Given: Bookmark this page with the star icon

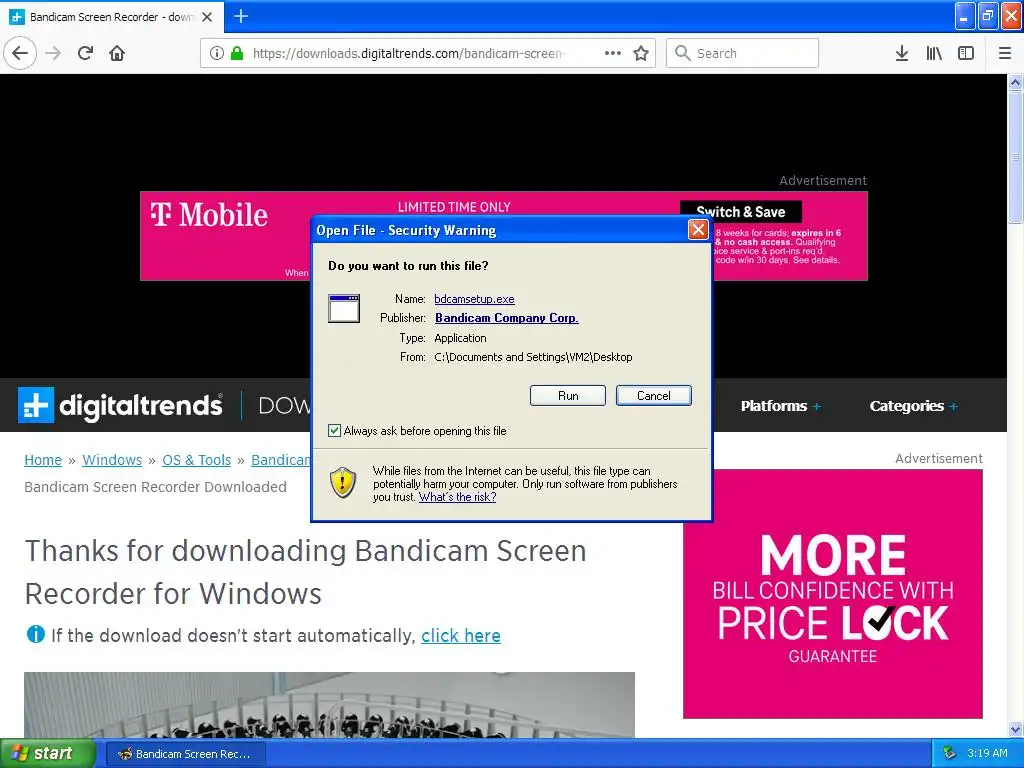Looking at the screenshot, I should point(641,53).
